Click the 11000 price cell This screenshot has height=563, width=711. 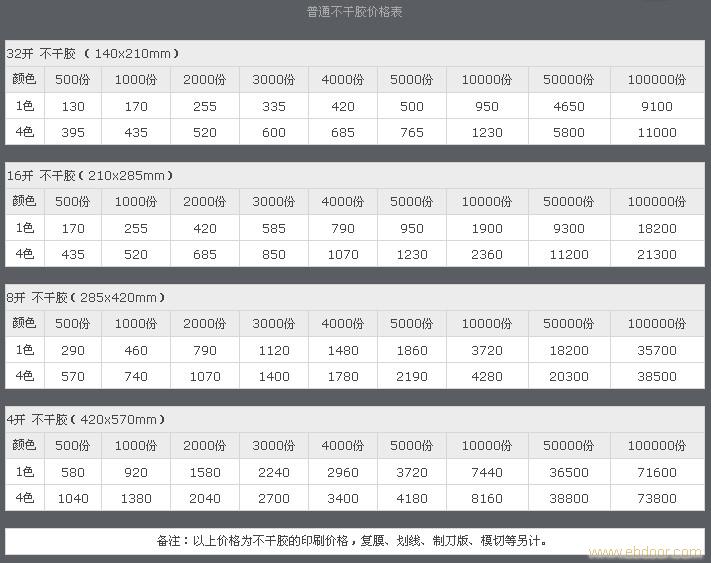tap(656, 132)
